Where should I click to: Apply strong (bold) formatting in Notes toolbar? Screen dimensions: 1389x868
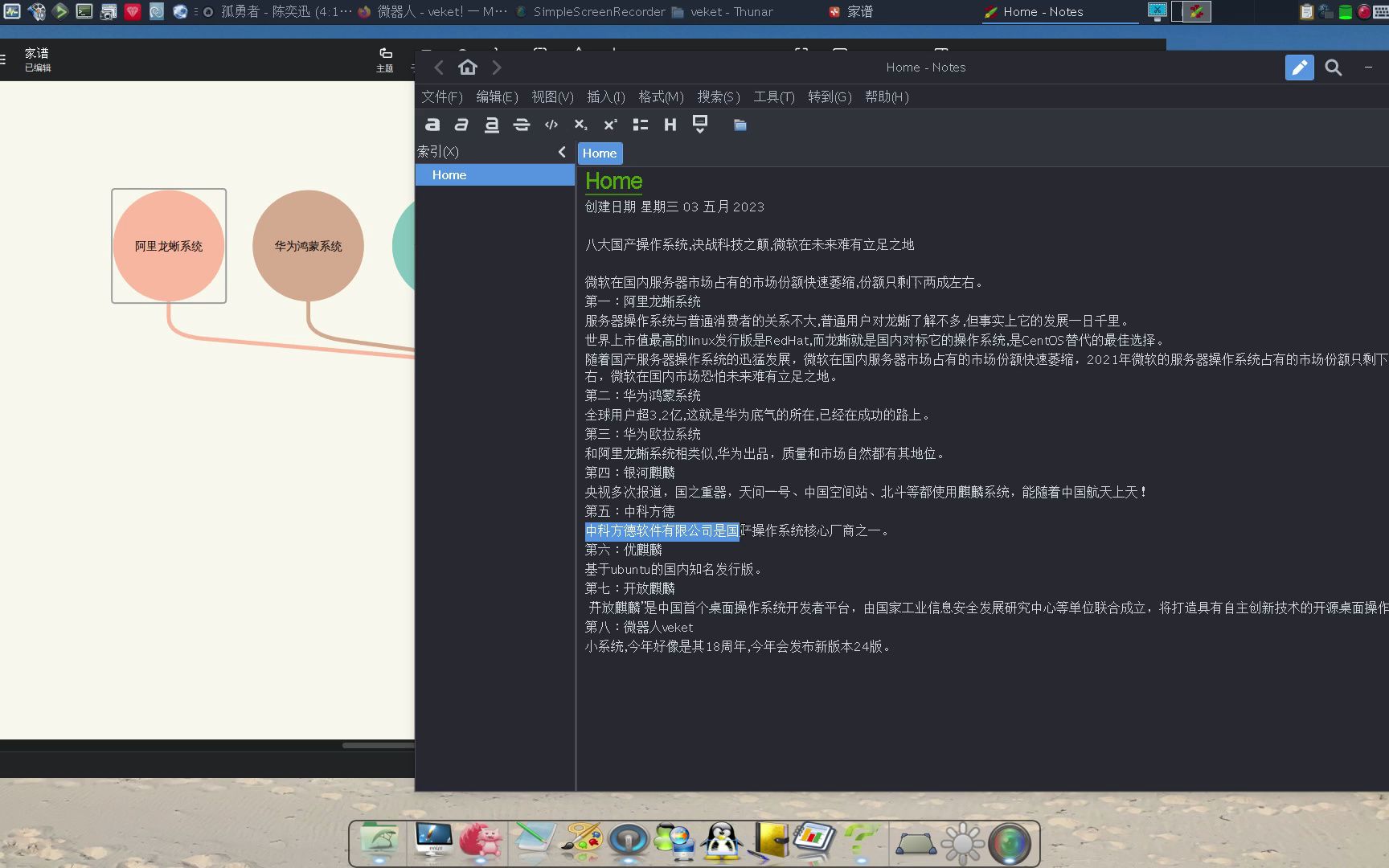[x=432, y=125]
